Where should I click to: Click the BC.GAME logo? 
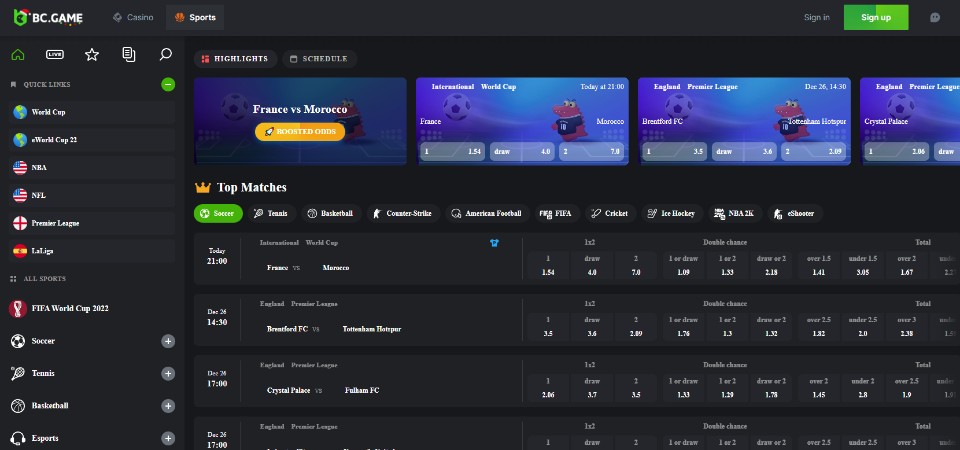[48, 17]
